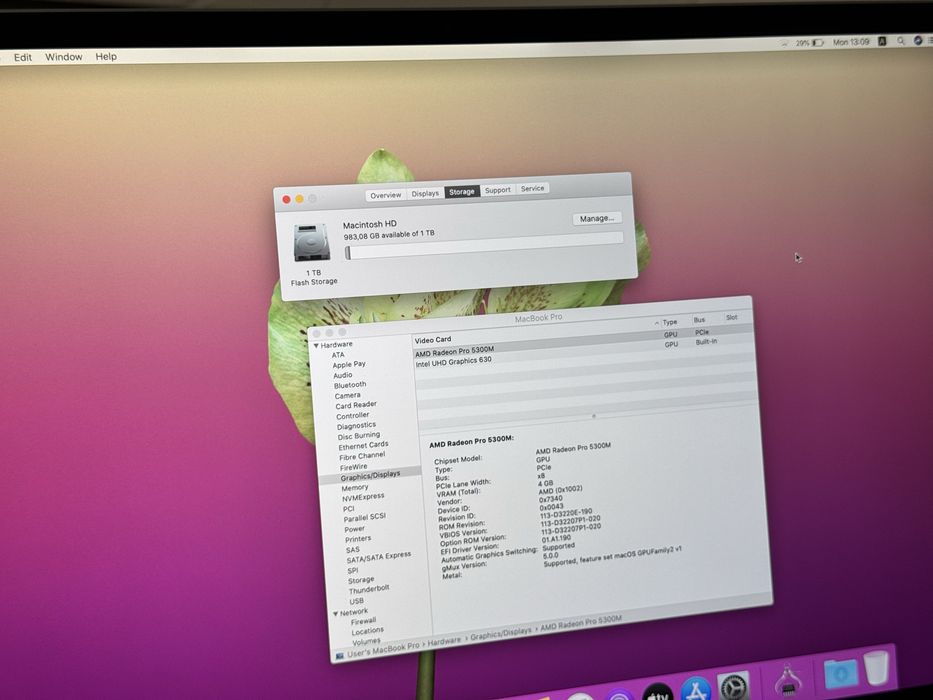This screenshot has width=933, height=700.
Task: Click the MacBook Pro window title
Action: click(538, 318)
